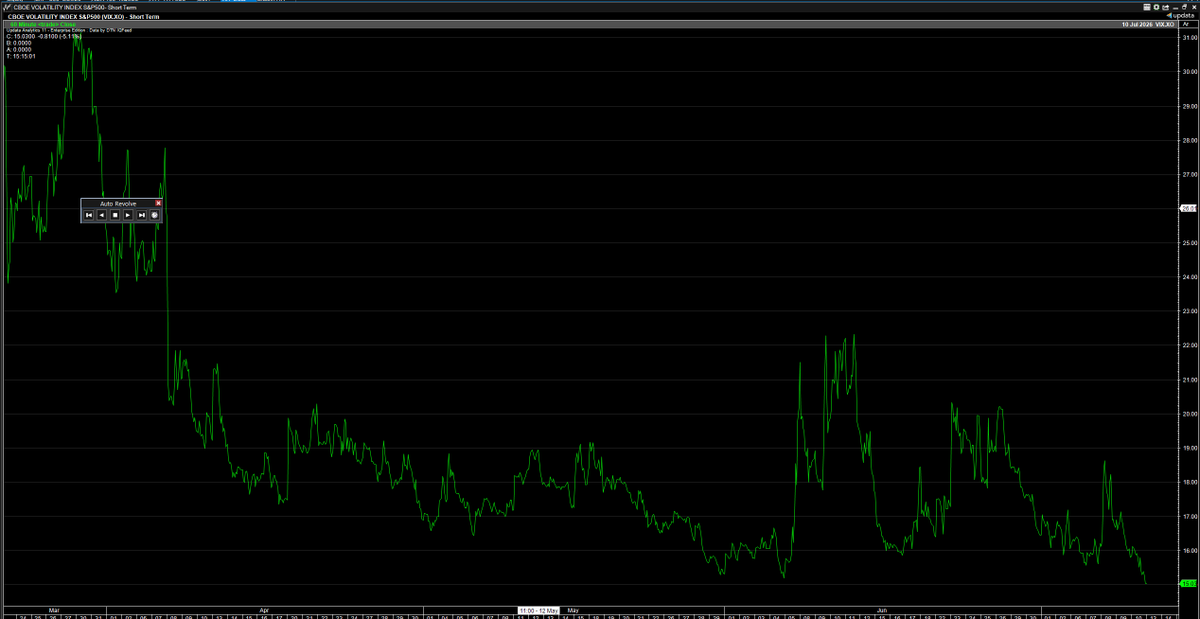Click the 31.00 label on price axis
The height and width of the screenshot is (619, 1200).
(x=1190, y=37)
